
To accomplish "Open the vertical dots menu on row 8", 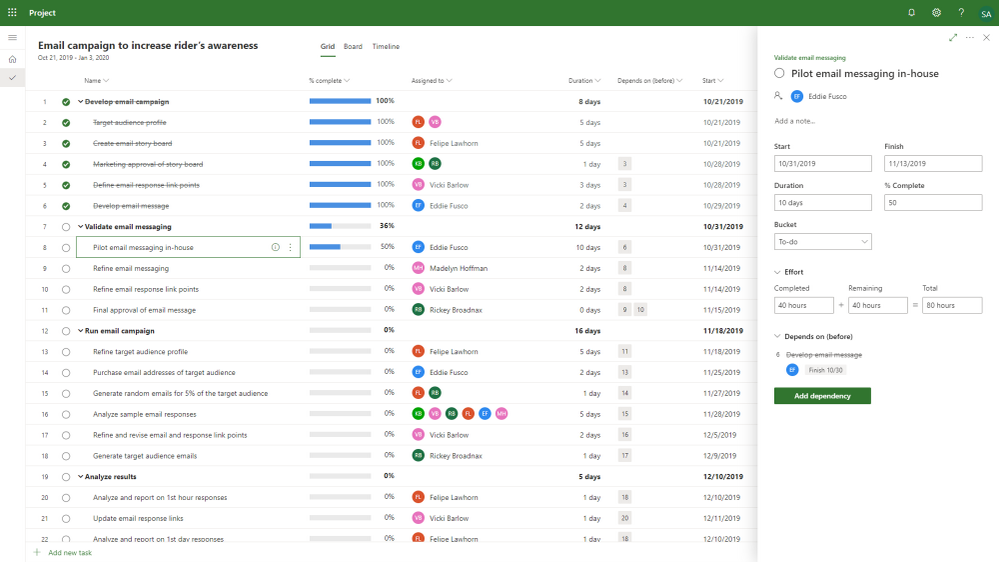I will [x=291, y=247].
